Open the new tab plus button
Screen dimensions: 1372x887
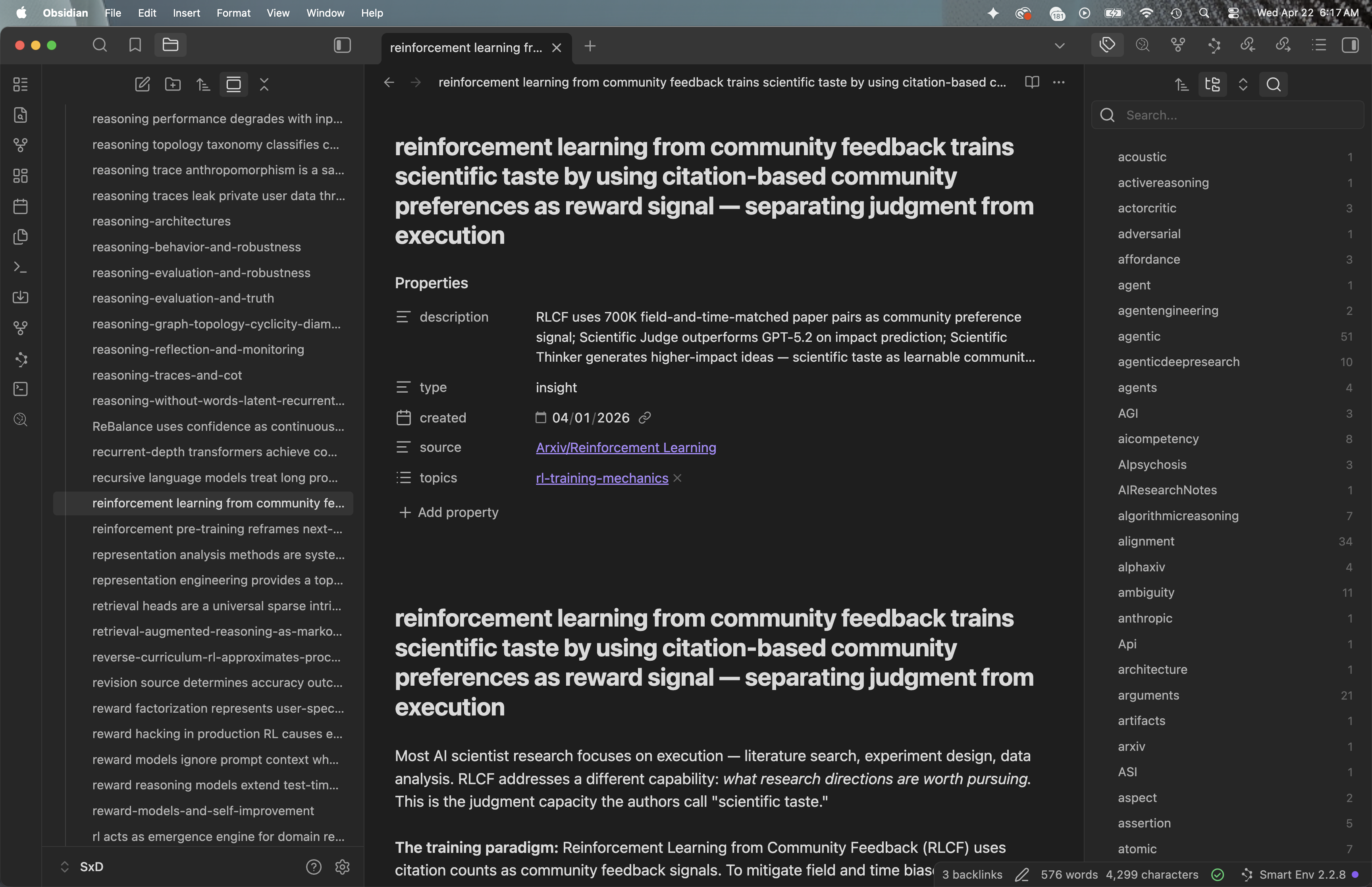590,46
